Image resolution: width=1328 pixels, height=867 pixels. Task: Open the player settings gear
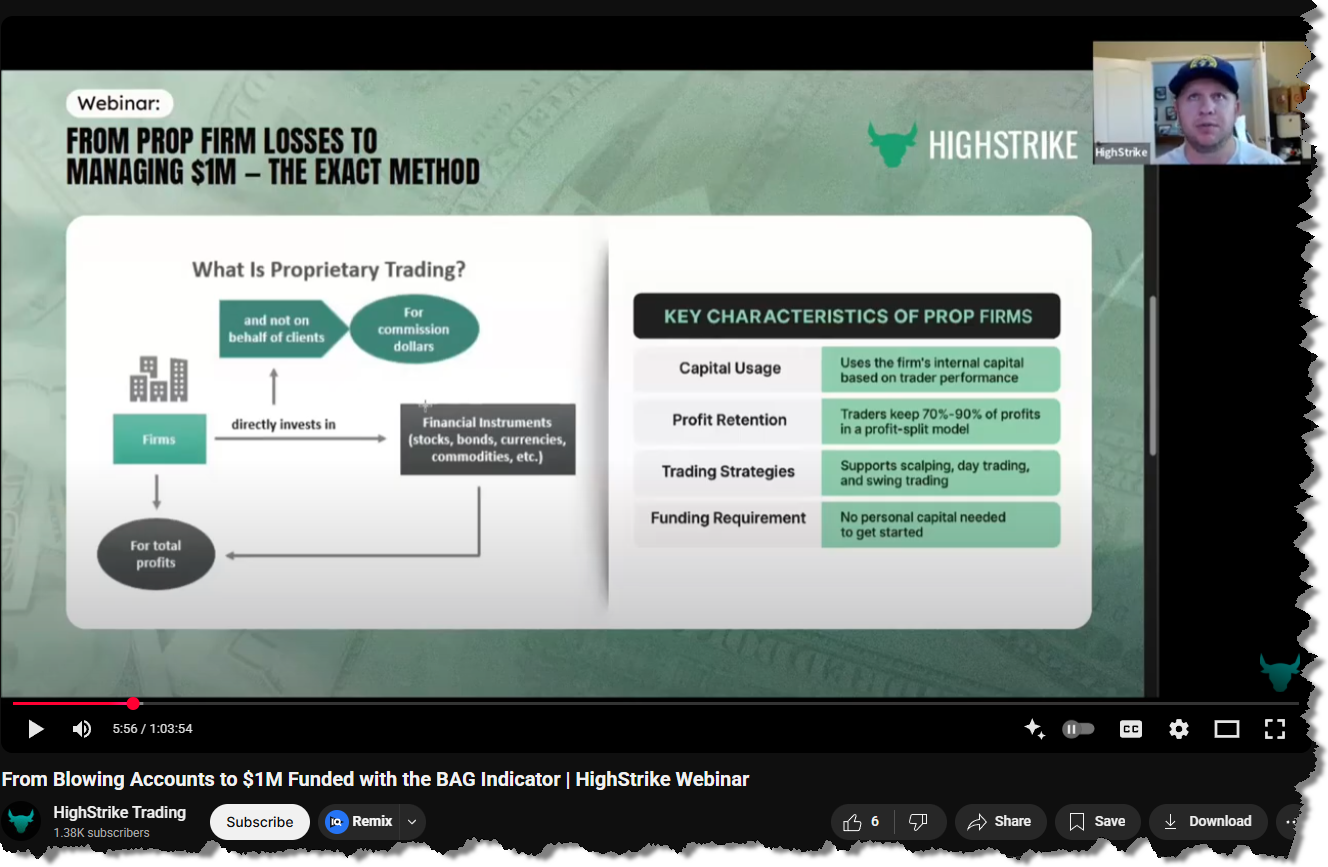[1179, 729]
